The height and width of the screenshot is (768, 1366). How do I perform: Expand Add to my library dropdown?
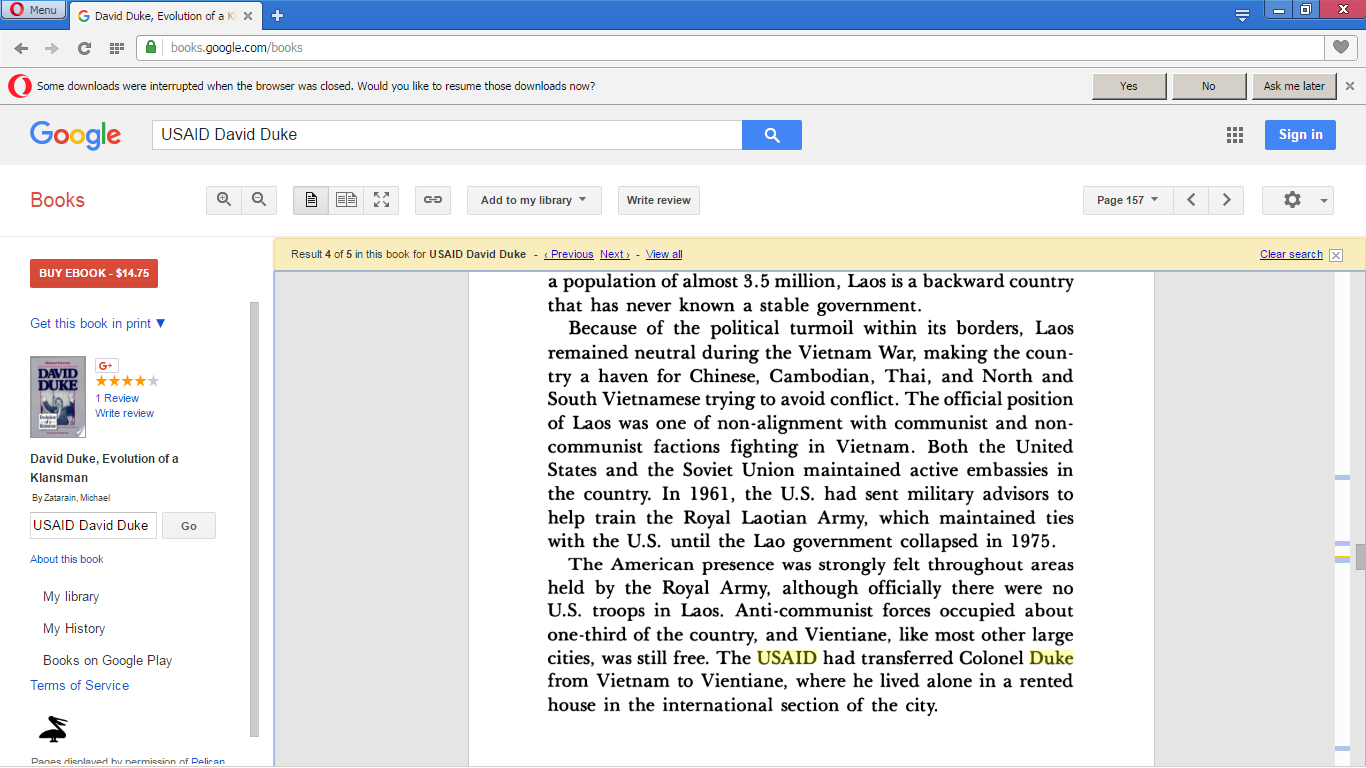(534, 200)
